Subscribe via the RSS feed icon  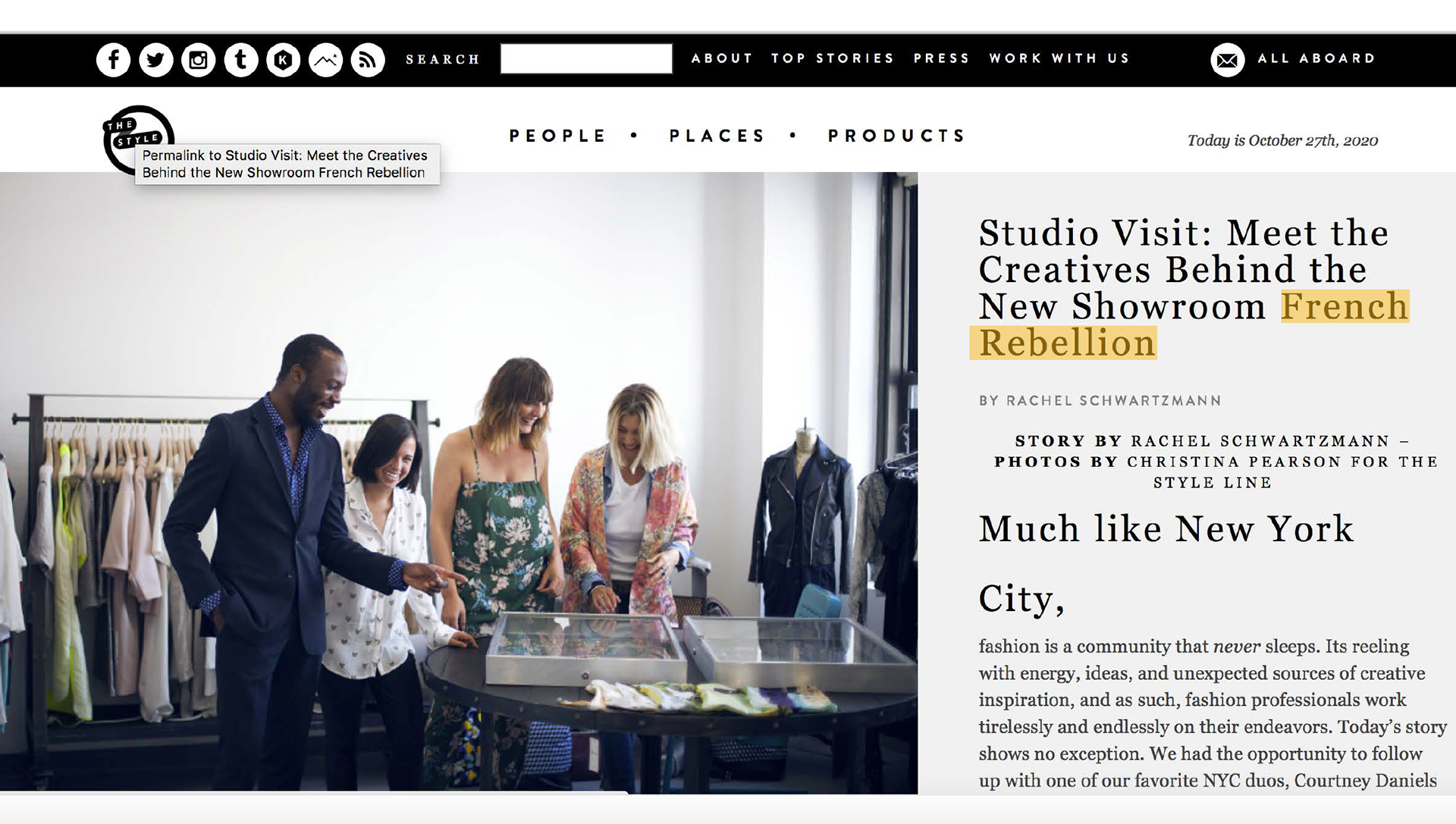(x=368, y=59)
